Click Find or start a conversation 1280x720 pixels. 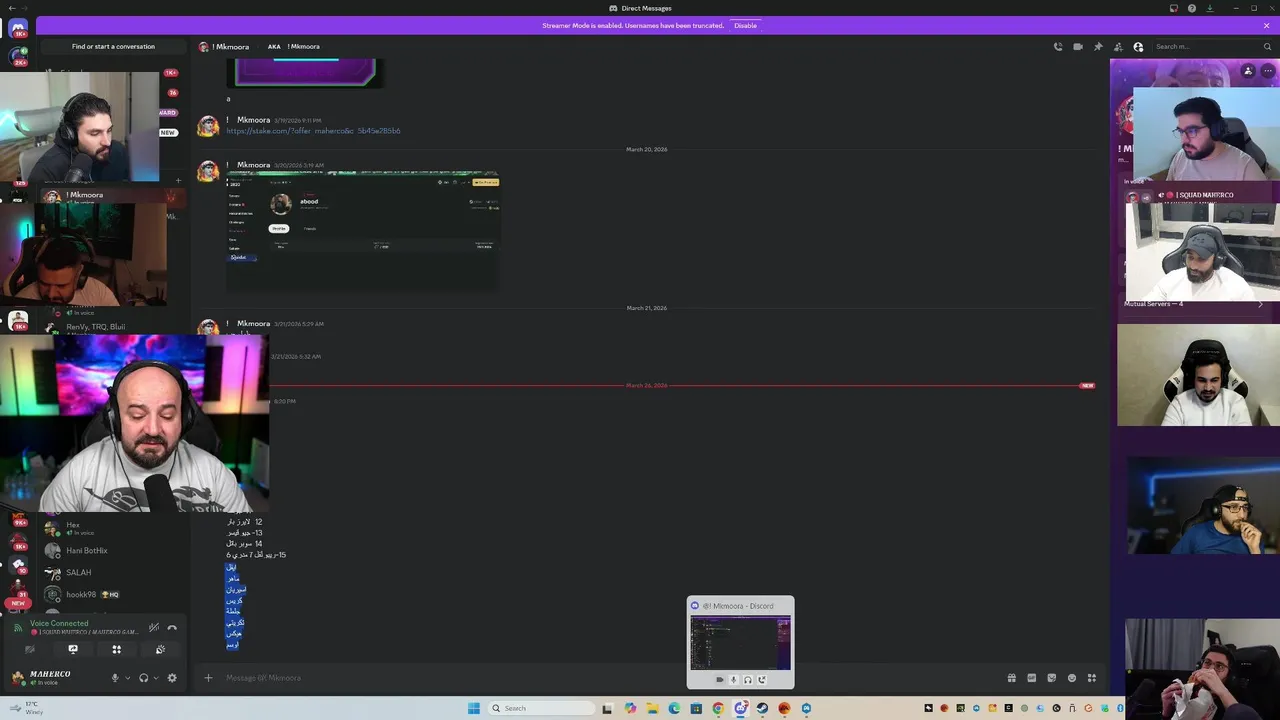point(113,46)
